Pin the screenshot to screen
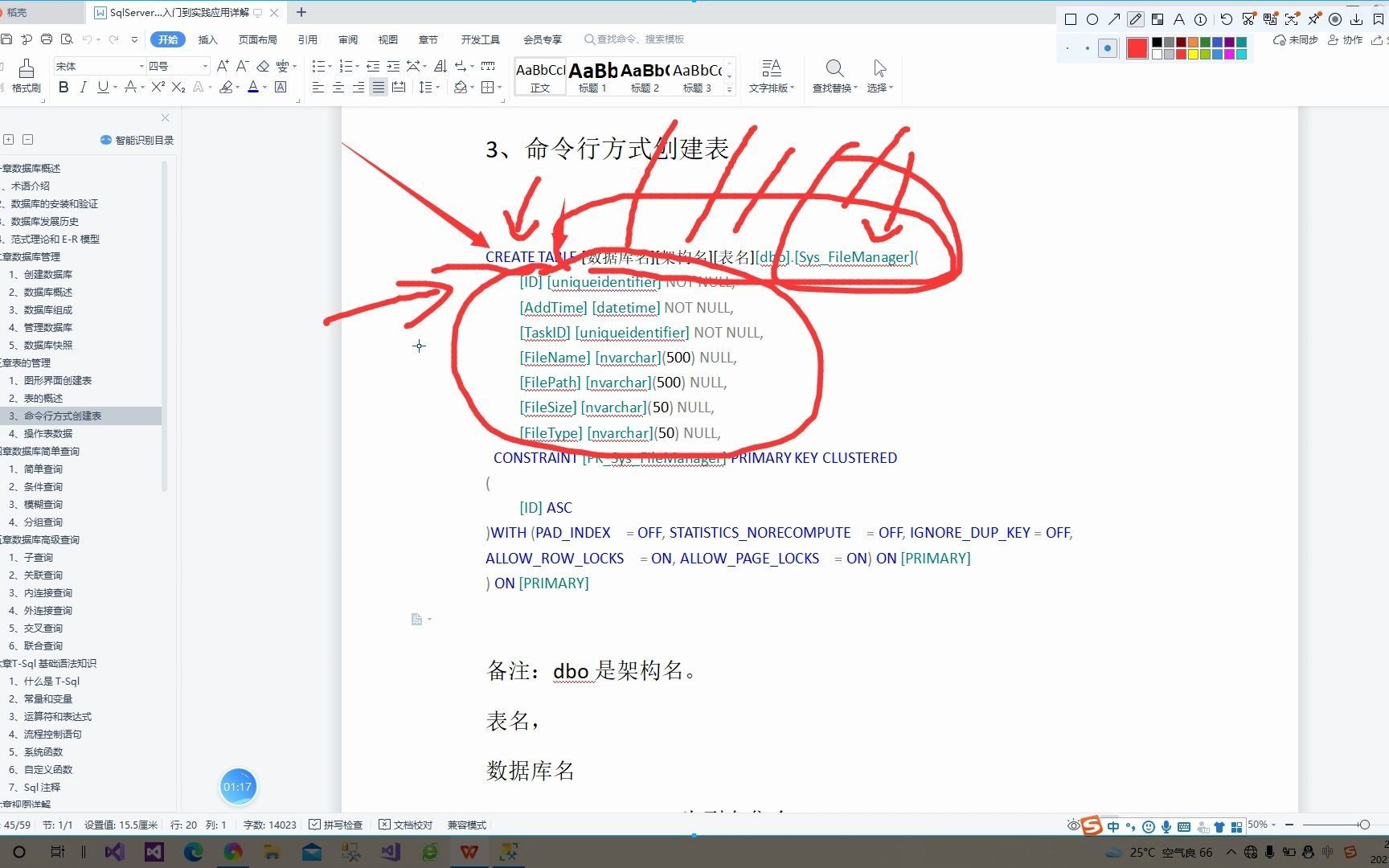Screen dimensions: 1389x868 pos(1313,19)
